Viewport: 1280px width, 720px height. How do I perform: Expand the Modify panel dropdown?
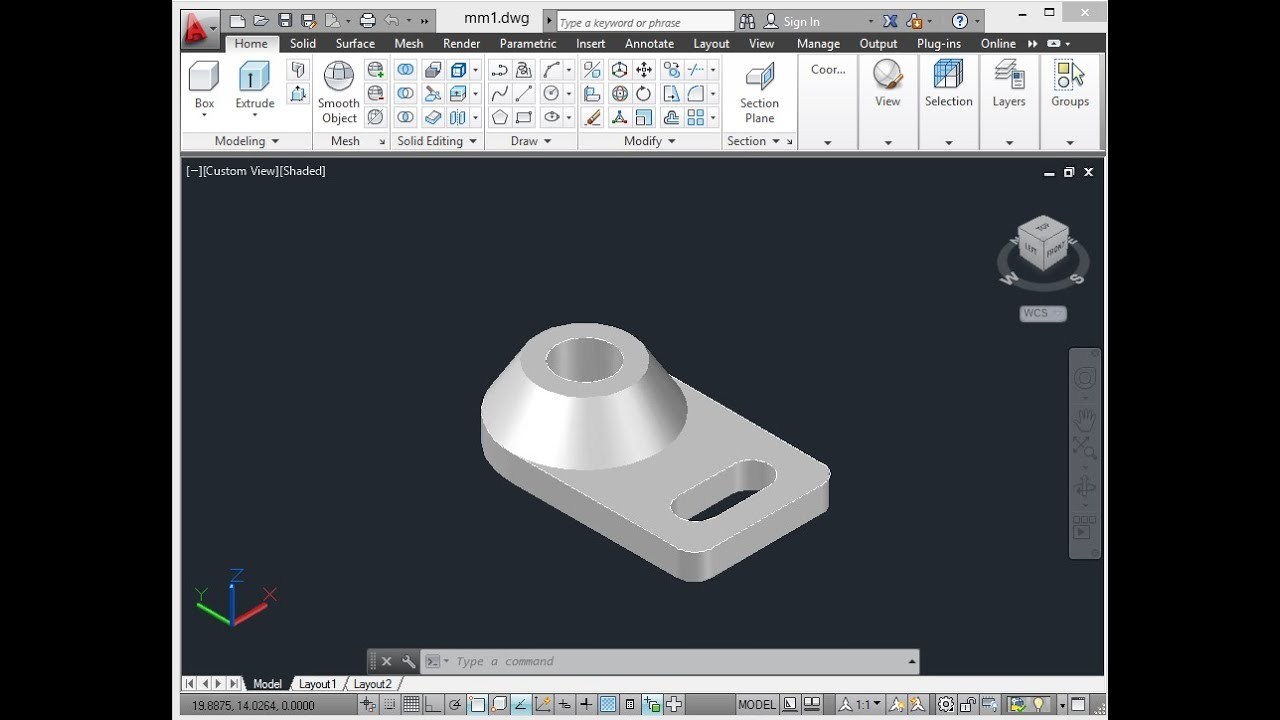(650, 141)
